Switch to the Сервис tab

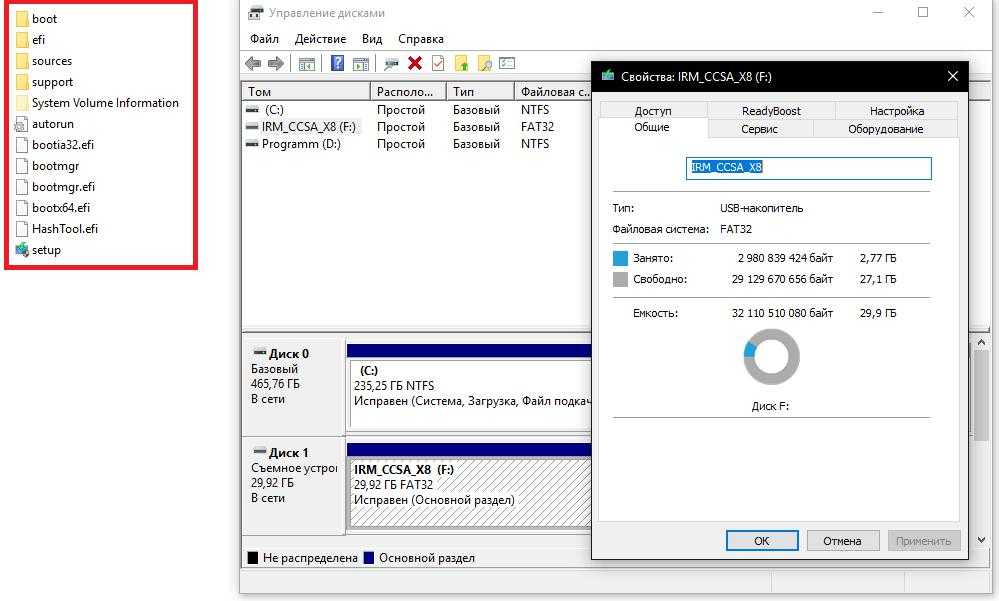click(760, 129)
